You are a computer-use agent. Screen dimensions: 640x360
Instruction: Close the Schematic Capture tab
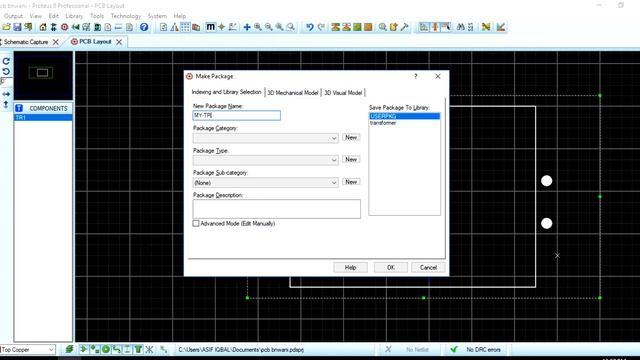[x=56, y=42]
